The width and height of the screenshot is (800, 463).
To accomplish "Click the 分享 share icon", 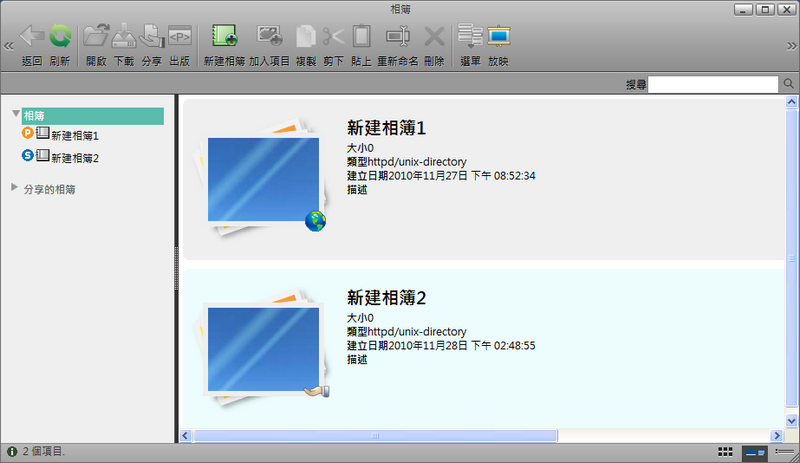I will (152, 38).
